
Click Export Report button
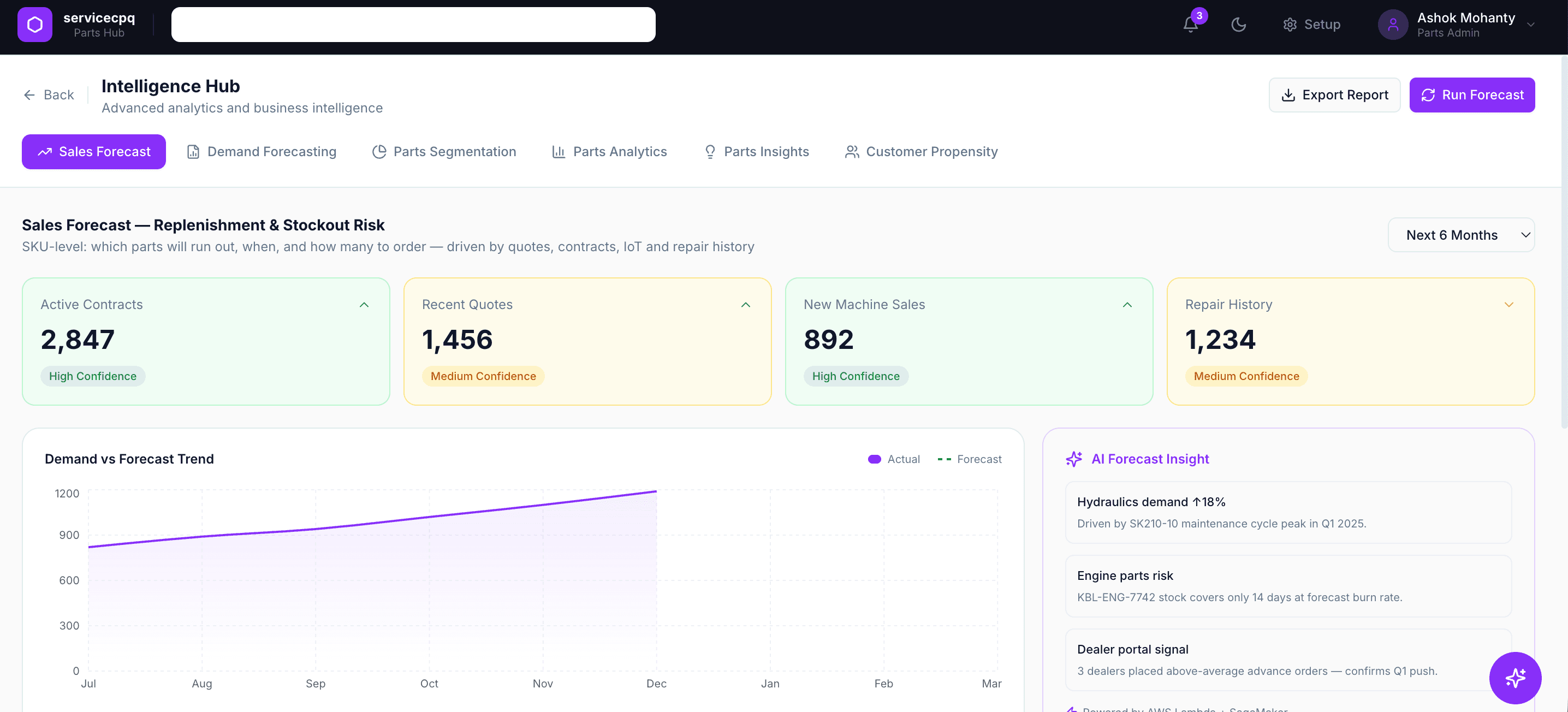[x=1334, y=95]
